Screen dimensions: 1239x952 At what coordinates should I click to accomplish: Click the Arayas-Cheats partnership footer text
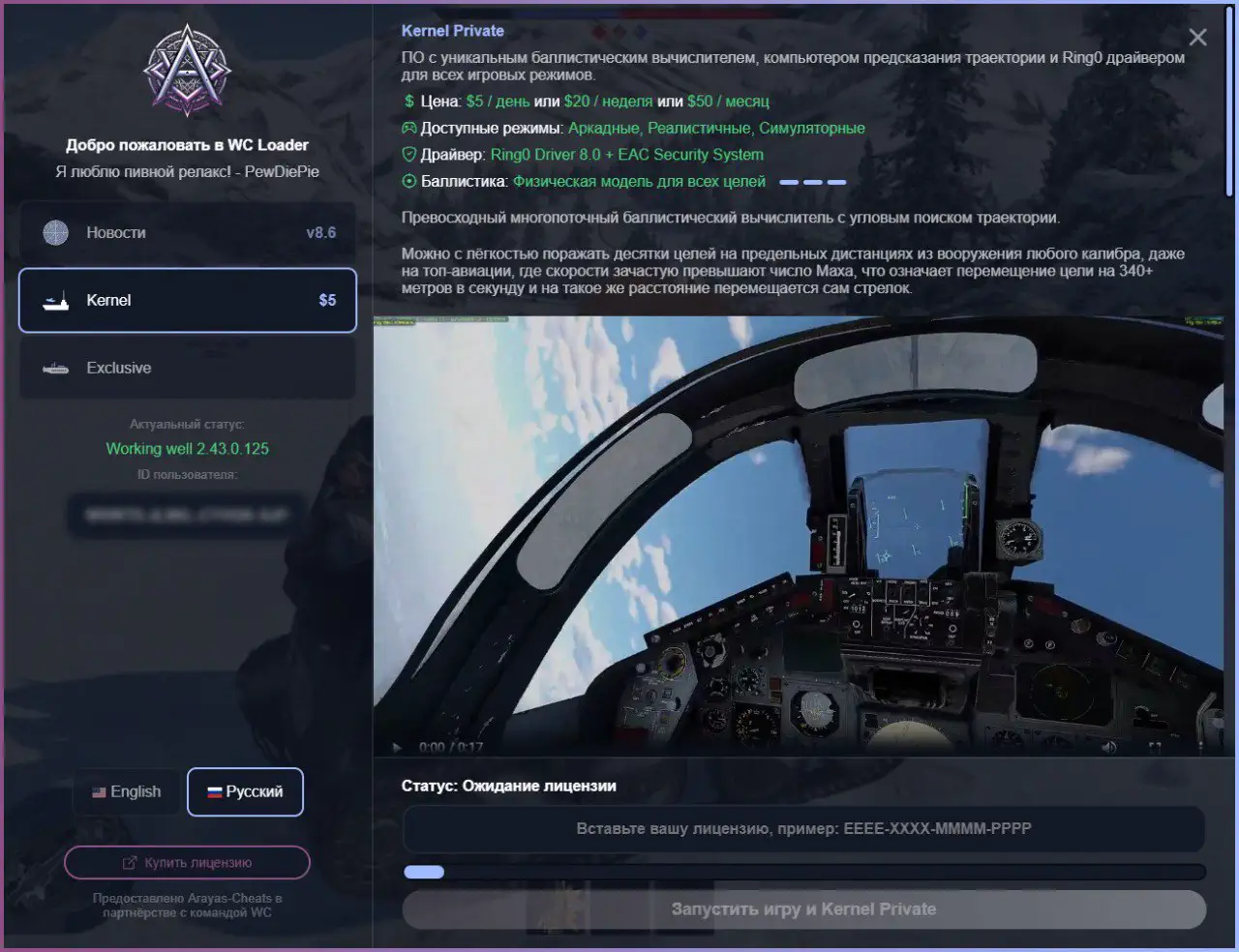click(x=187, y=906)
